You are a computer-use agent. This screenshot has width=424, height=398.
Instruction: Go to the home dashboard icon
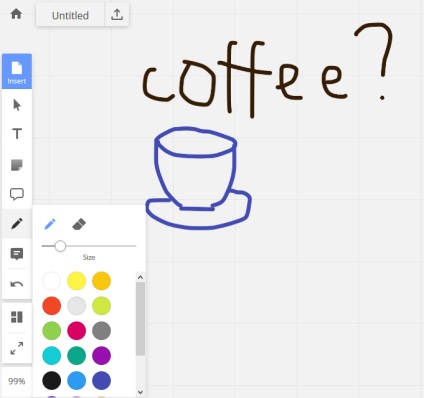[16, 14]
